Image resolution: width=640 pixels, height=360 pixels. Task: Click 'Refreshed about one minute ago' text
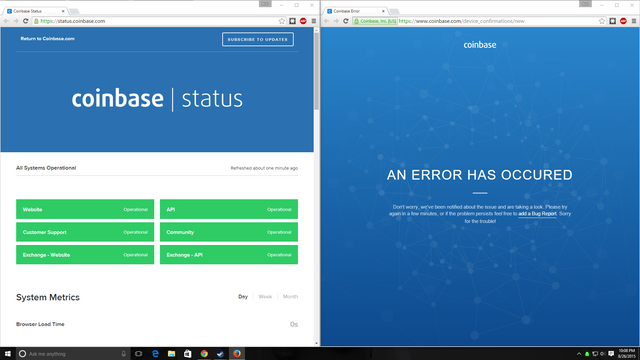[264, 168]
